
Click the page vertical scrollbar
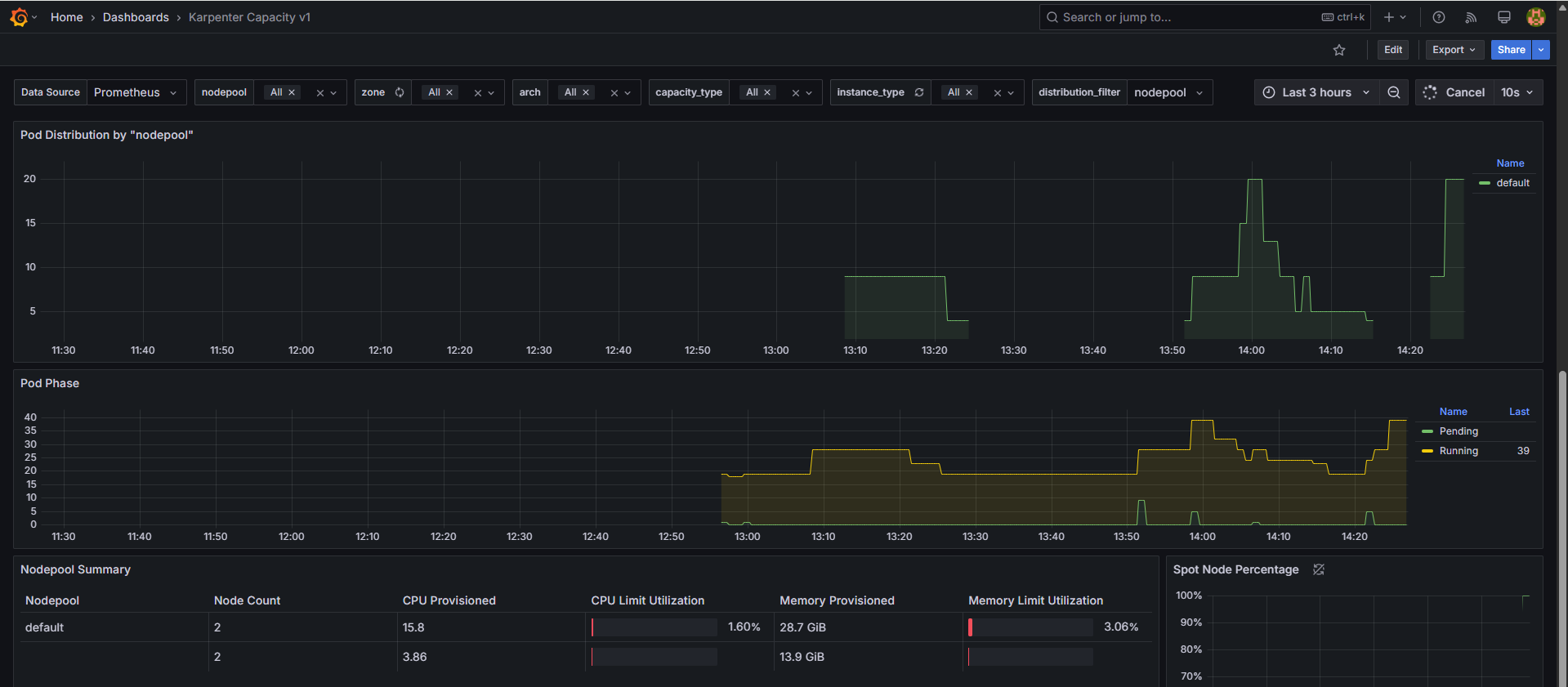[x=1562, y=527]
